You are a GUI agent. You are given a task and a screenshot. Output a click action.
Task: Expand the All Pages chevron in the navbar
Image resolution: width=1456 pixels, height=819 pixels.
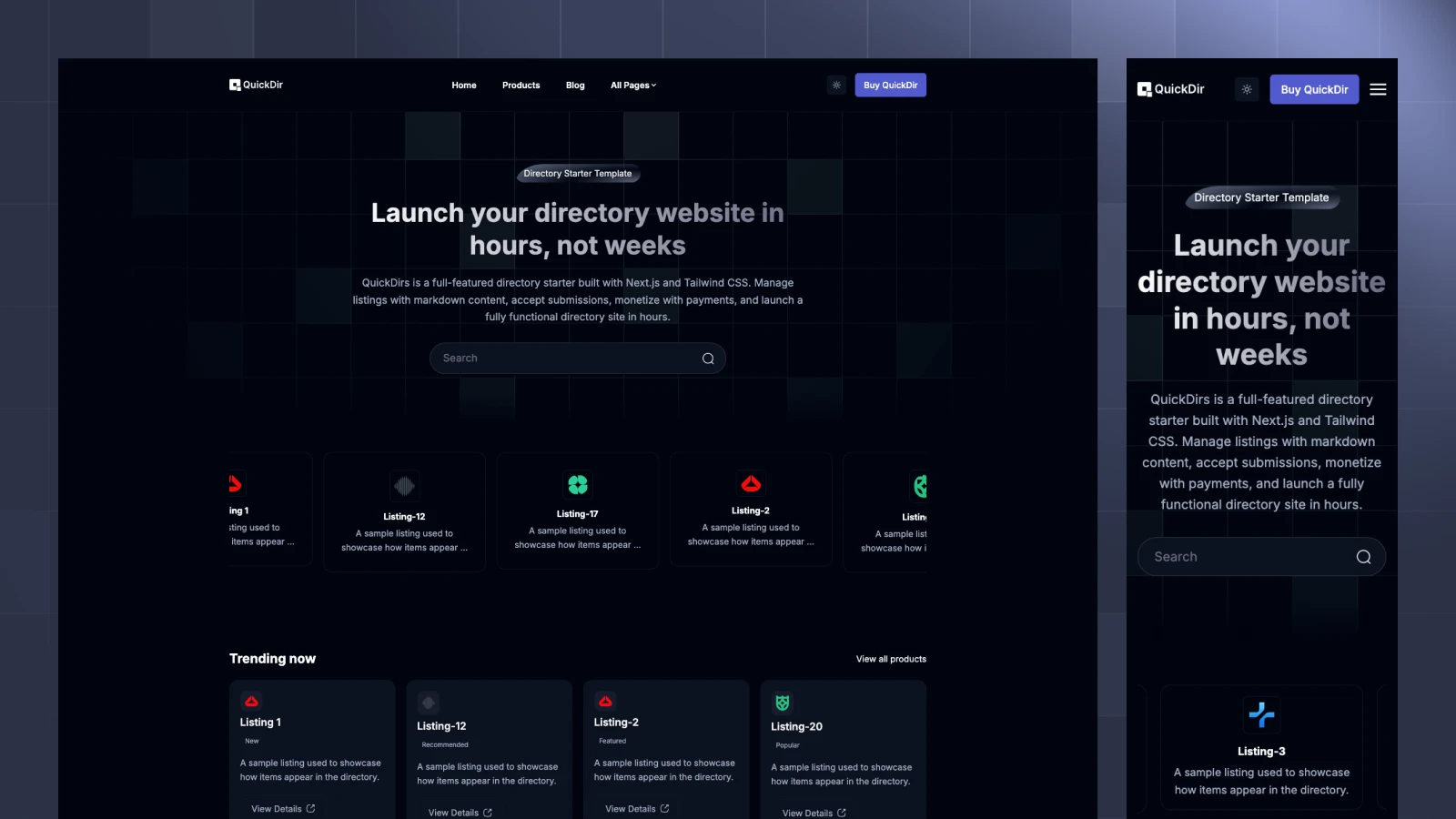pos(652,85)
